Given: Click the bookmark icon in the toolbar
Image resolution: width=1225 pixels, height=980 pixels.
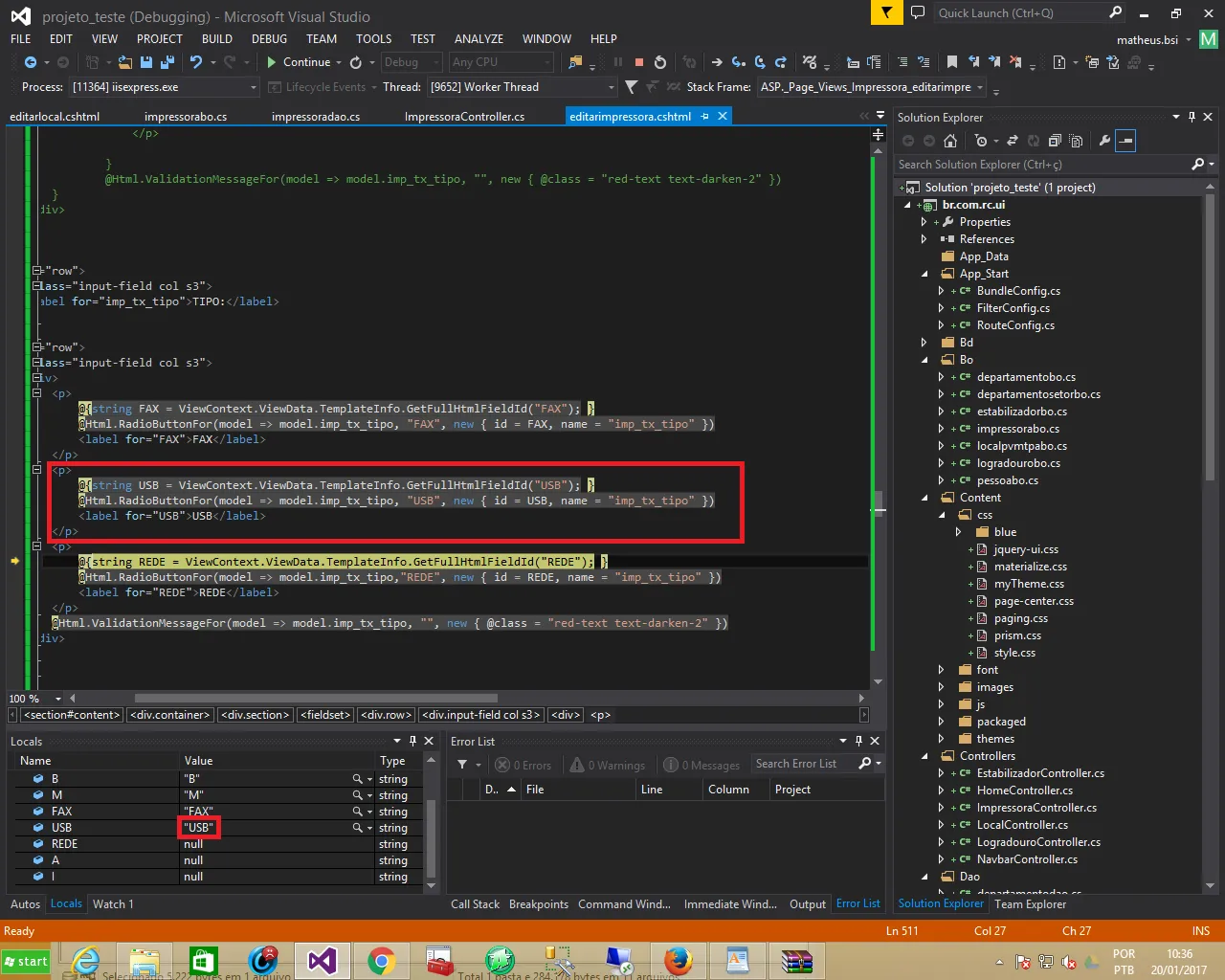Looking at the screenshot, I should point(951,62).
